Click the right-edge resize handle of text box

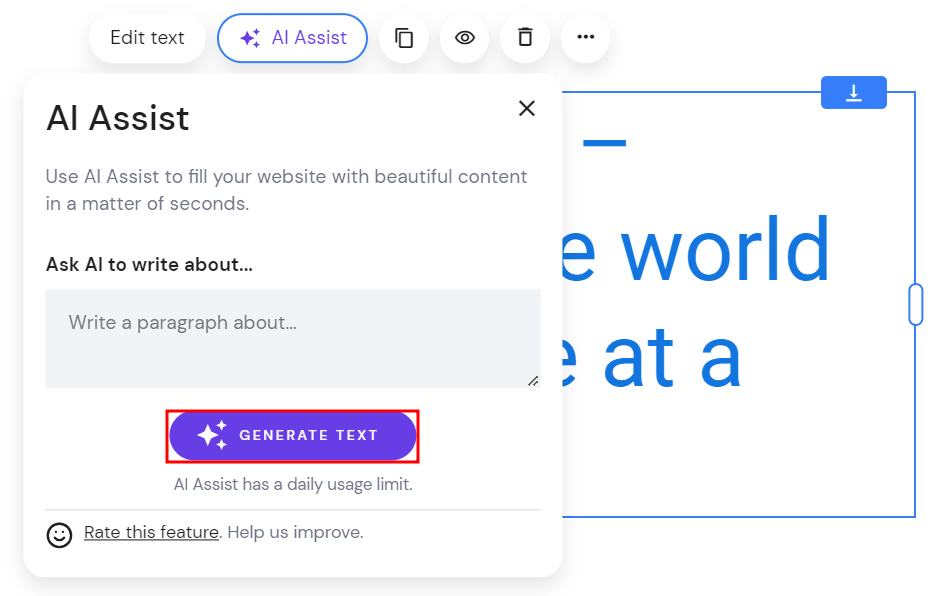pos(915,304)
